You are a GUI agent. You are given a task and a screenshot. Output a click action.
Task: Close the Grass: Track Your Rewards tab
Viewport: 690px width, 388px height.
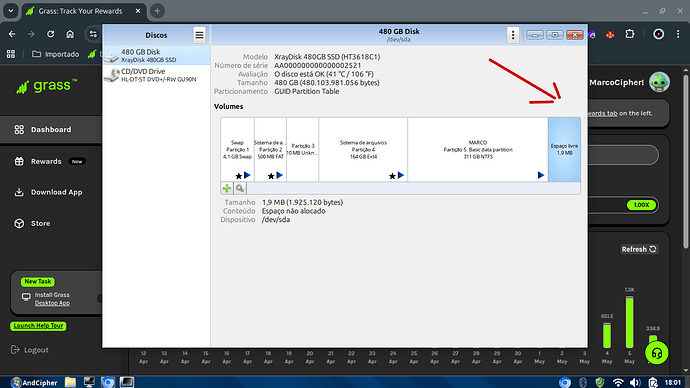(x=138, y=11)
